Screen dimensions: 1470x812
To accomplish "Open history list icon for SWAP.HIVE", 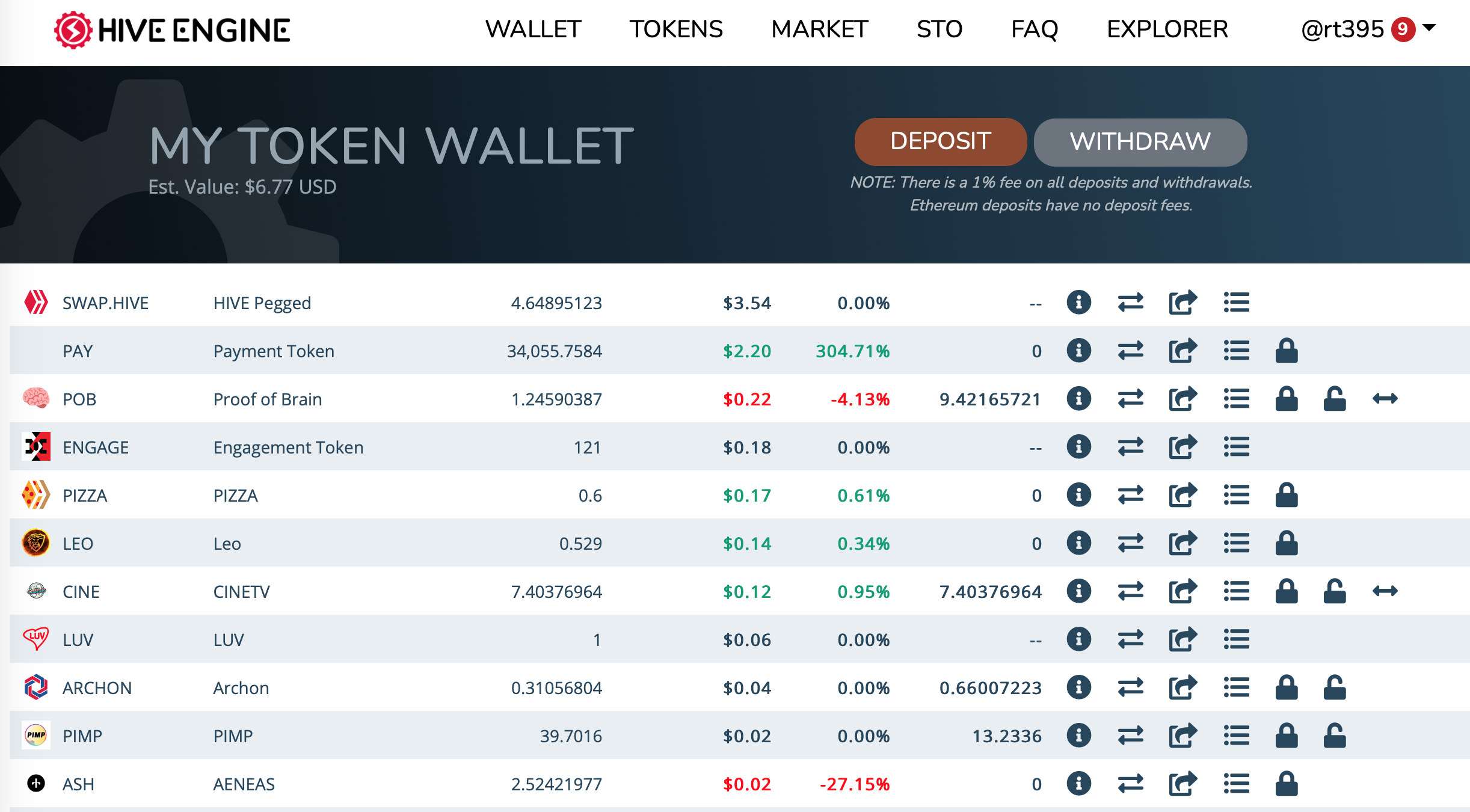I will click(1236, 303).
